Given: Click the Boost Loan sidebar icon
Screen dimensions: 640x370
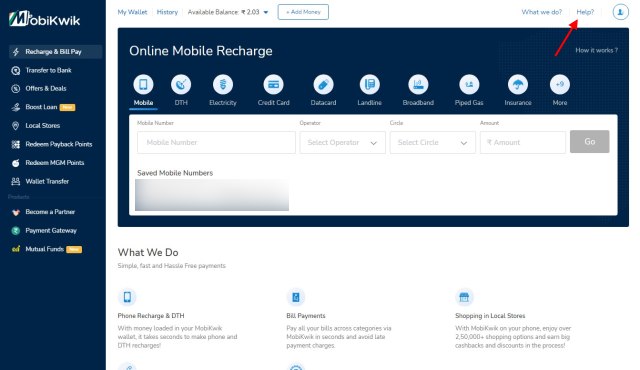Looking at the screenshot, I should coord(16,107).
